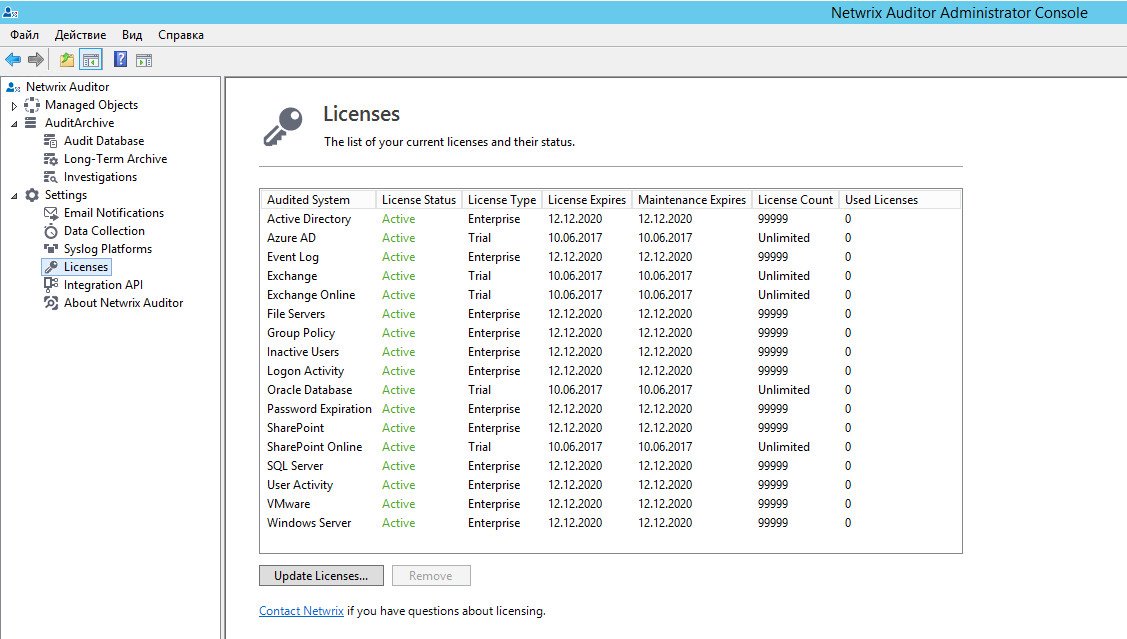The width and height of the screenshot is (1127, 639).
Task: Sort by the License Expires column header
Action: pos(586,200)
